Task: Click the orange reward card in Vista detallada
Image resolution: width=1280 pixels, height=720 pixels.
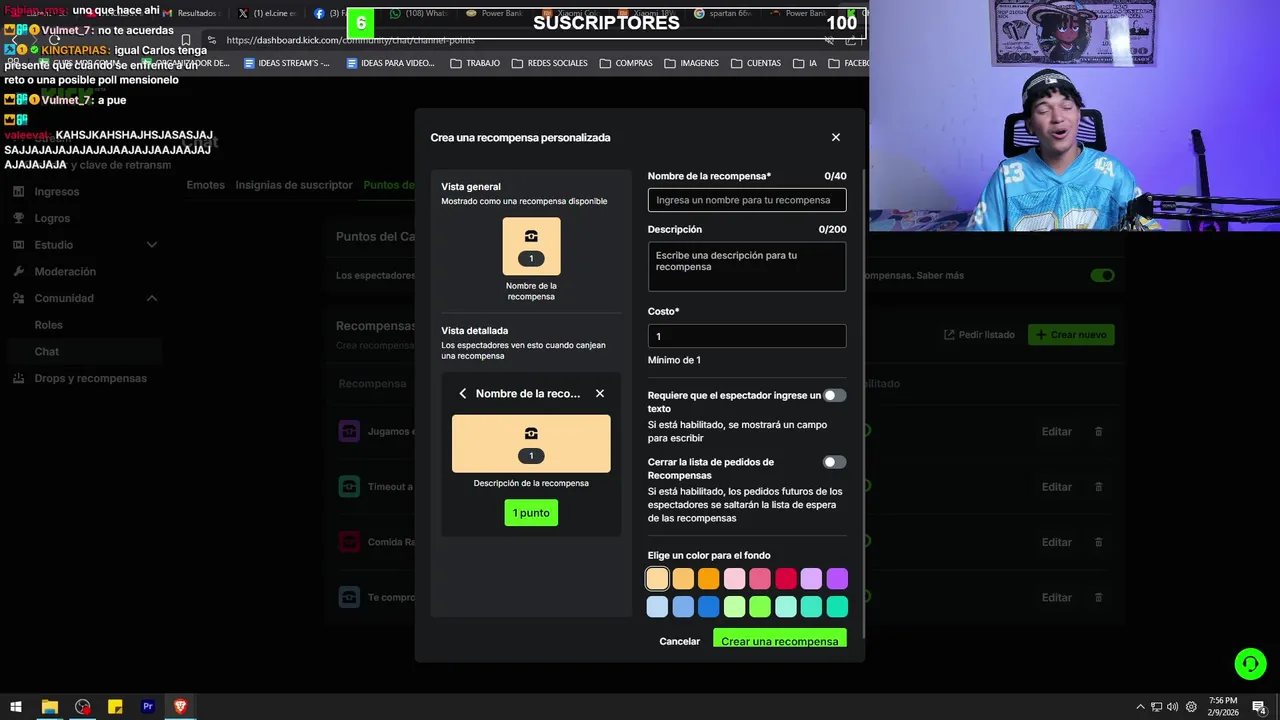Action: pyautogui.click(x=531, y=443)
